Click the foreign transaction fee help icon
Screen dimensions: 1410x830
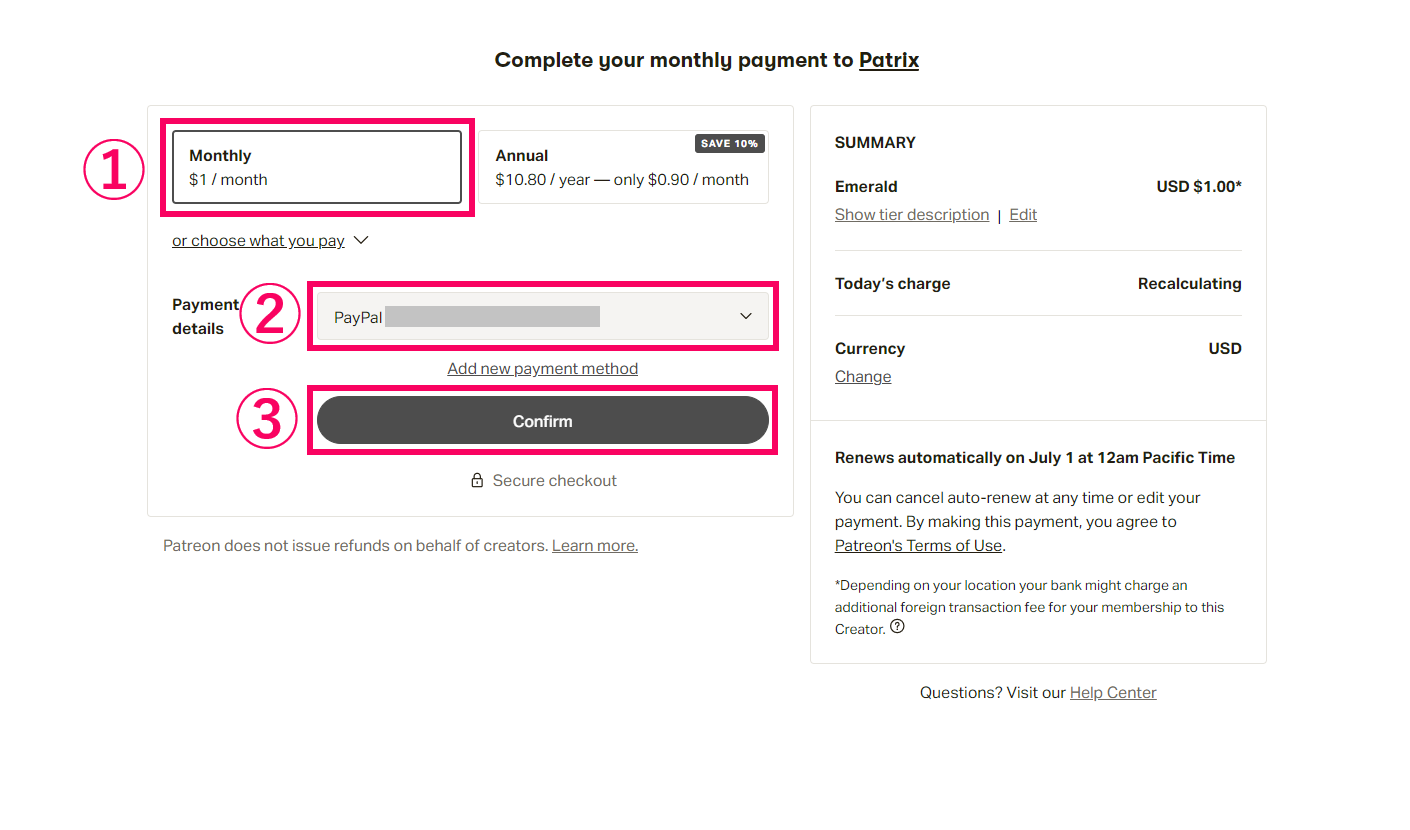[897, 627]
